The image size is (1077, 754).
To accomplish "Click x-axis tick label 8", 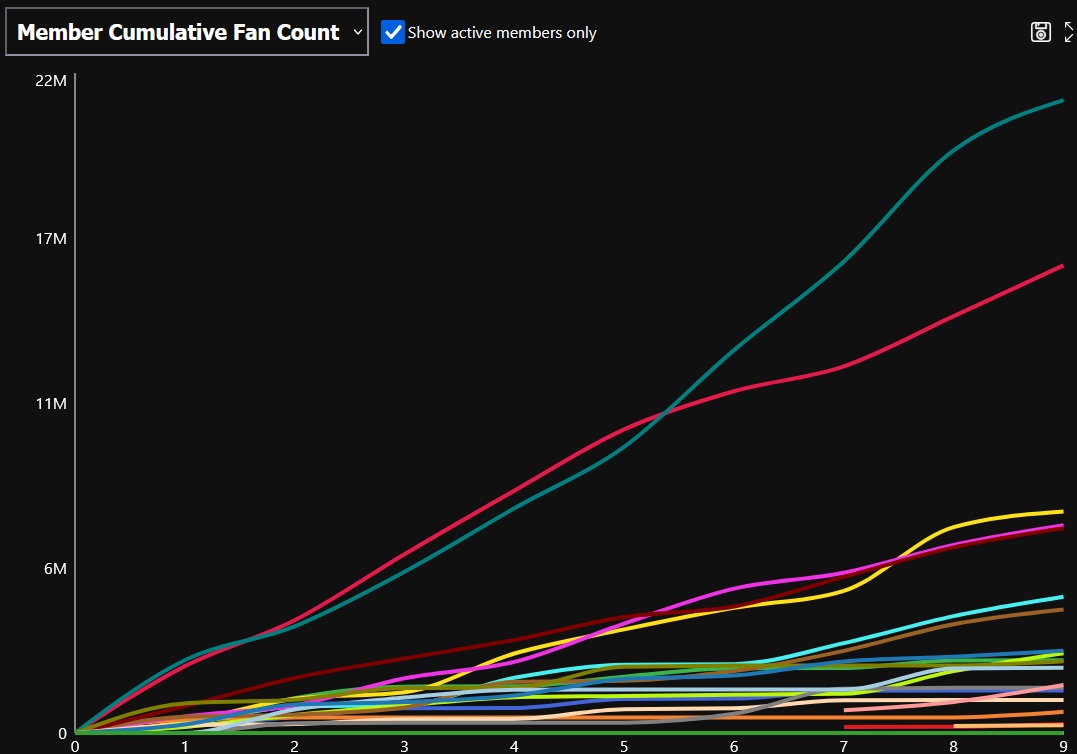I will pyautogui.click(x=953, y=746).
